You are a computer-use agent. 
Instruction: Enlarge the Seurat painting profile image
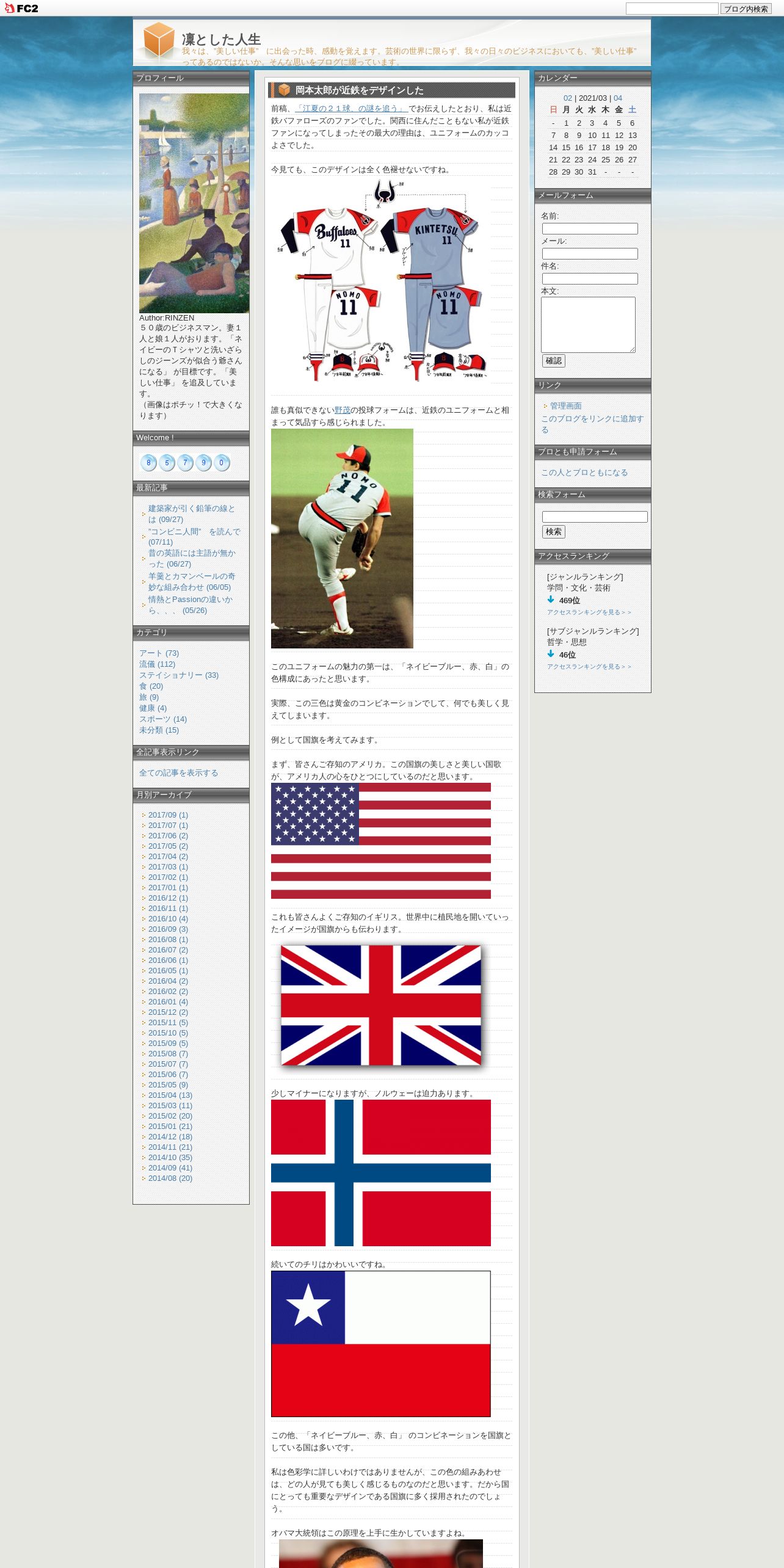tap(194, 203)
